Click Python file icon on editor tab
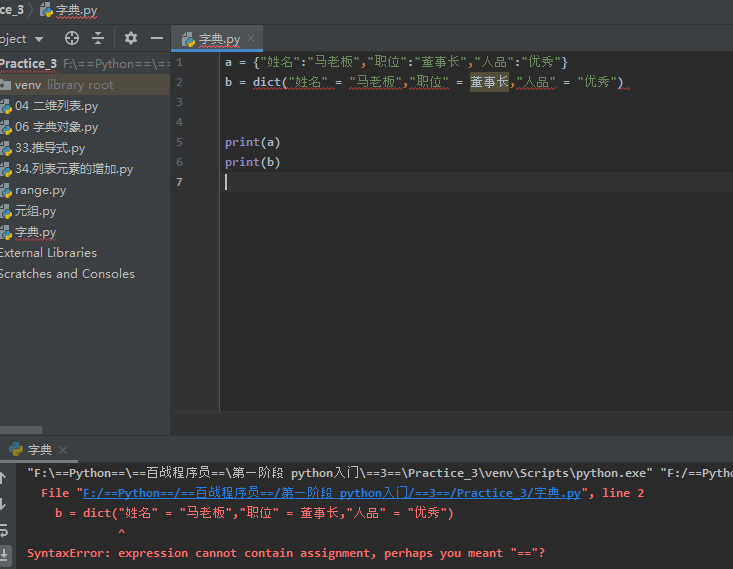Screen dimensions: 733x569 click(x=188, y=40)
